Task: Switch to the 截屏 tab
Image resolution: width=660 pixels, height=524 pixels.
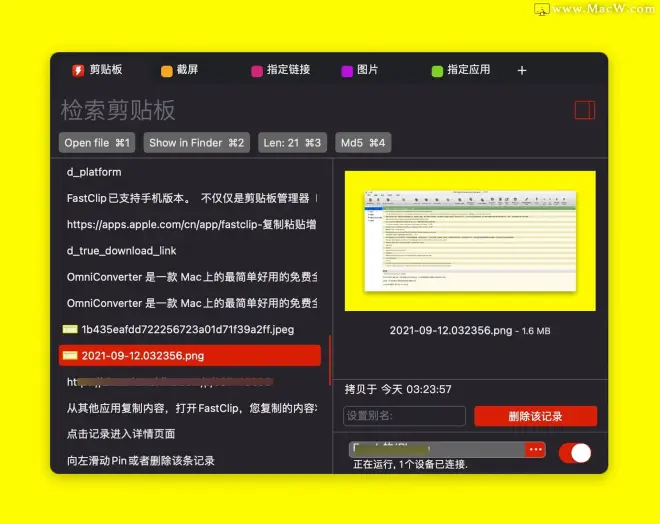Action: [180, 70]
